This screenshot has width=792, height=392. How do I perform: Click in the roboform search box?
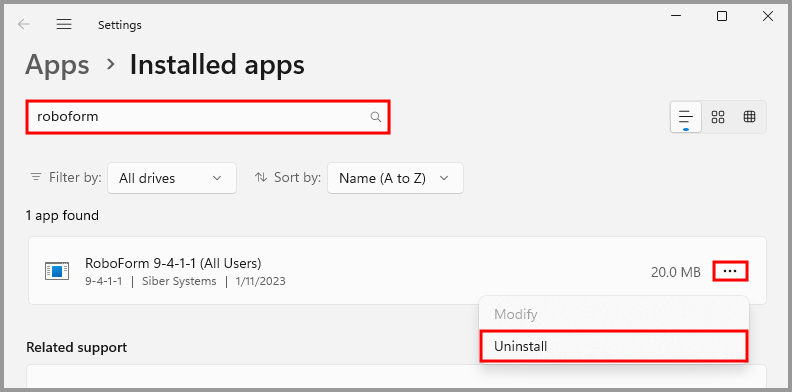208,117
